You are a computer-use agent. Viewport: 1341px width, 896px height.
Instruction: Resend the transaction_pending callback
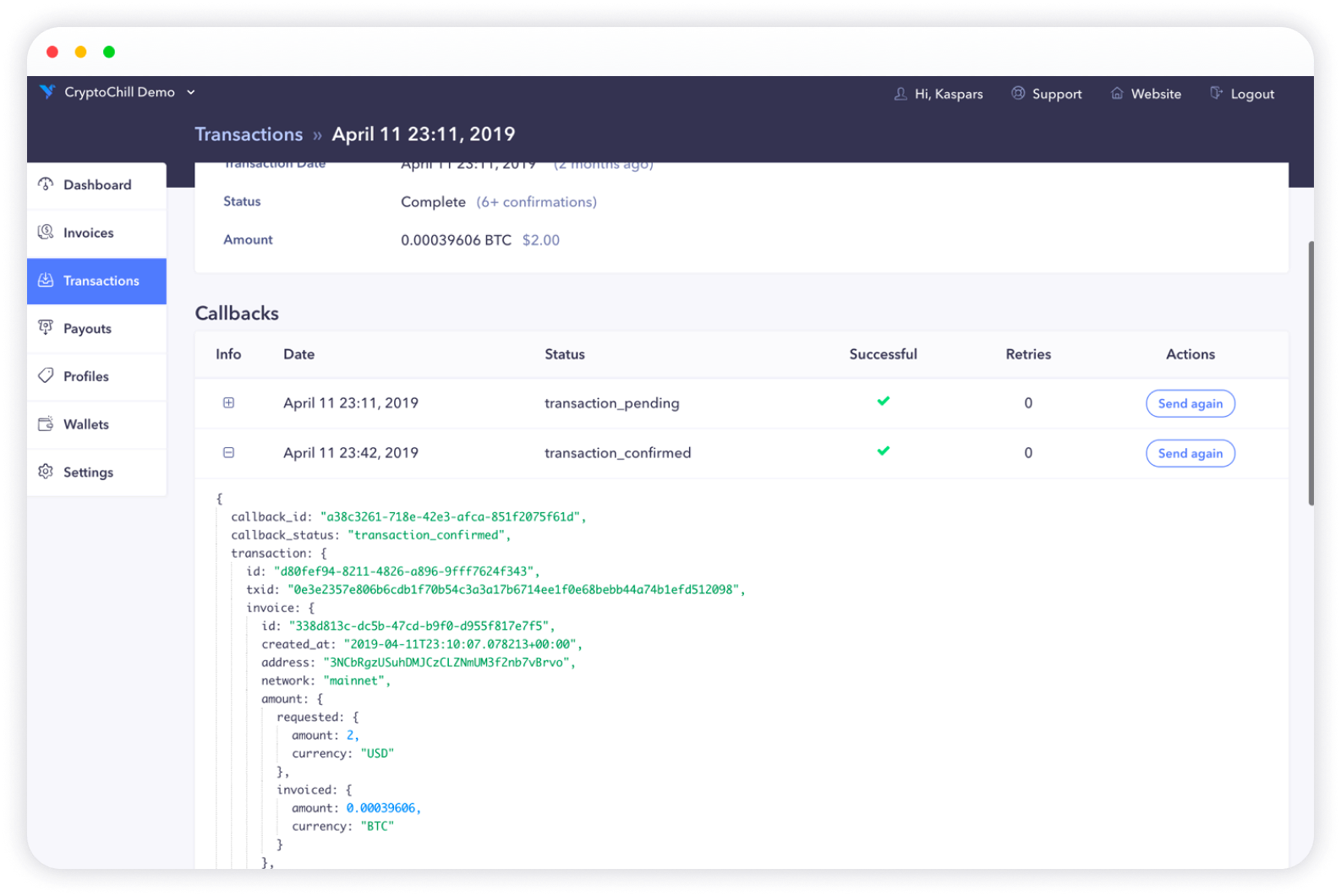[1190, 404]
